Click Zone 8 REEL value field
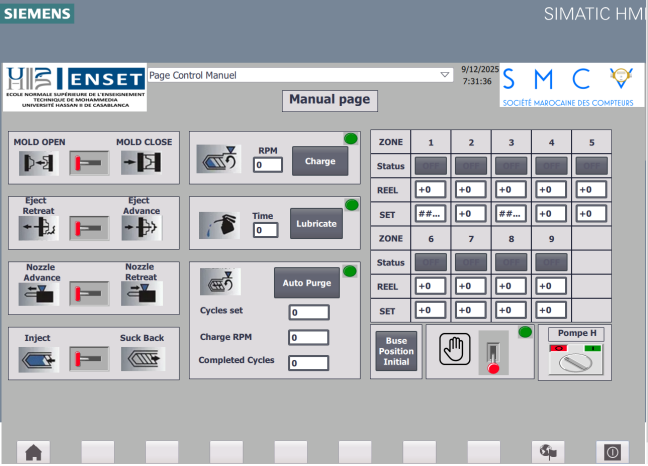 pos(511,286)
